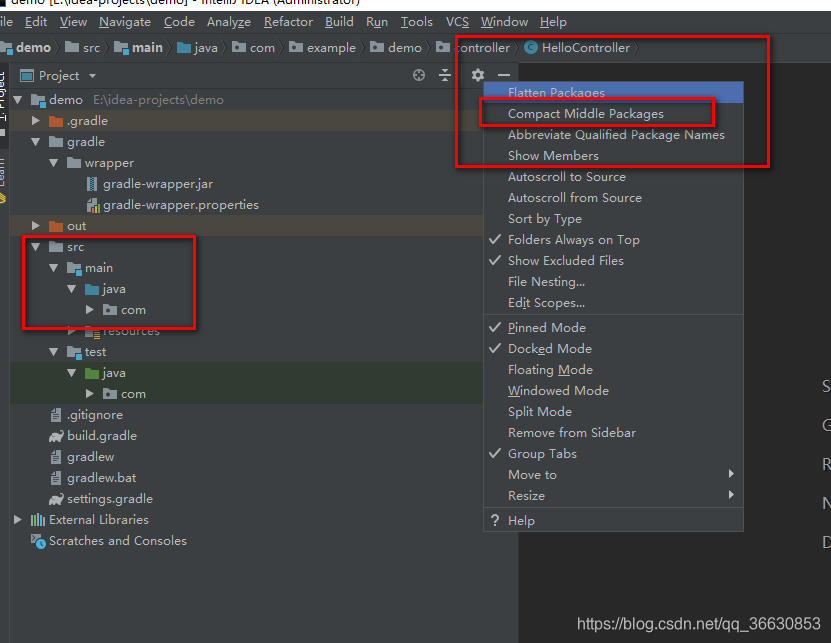Collapse the src folder node

pyautogui.click(x=36, y=247)
